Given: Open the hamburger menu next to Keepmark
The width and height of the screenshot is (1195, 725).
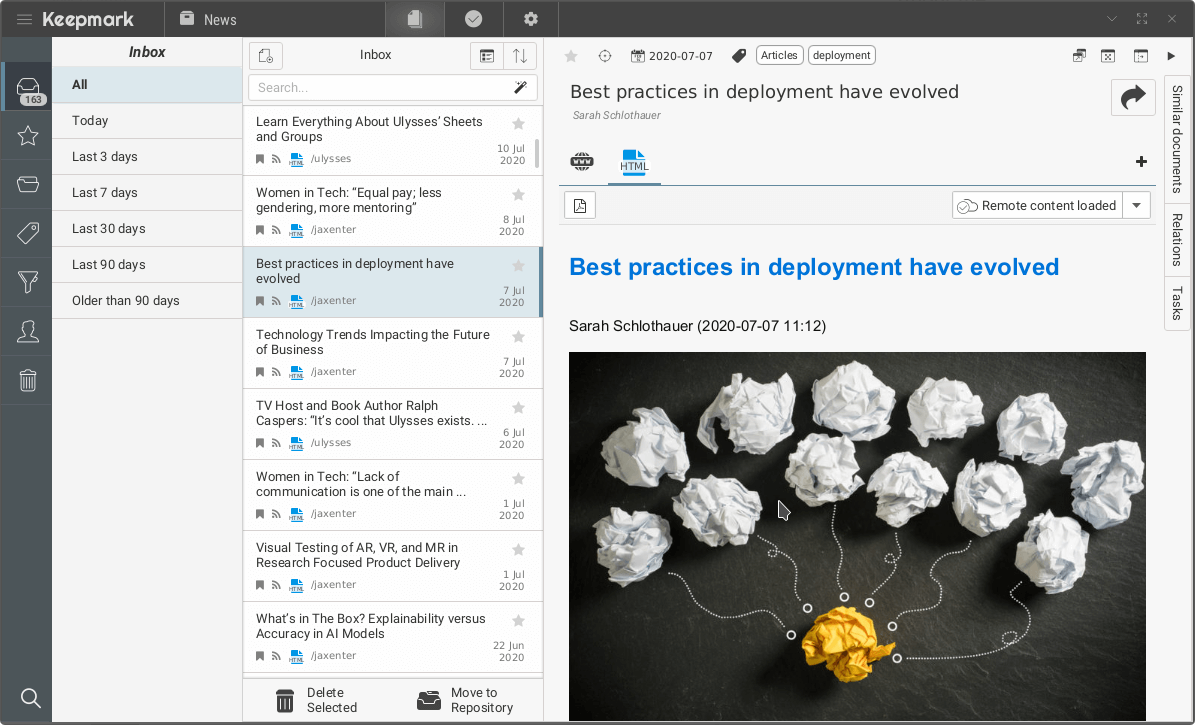Looking at the screenshot, I should (x=24, y=19).
